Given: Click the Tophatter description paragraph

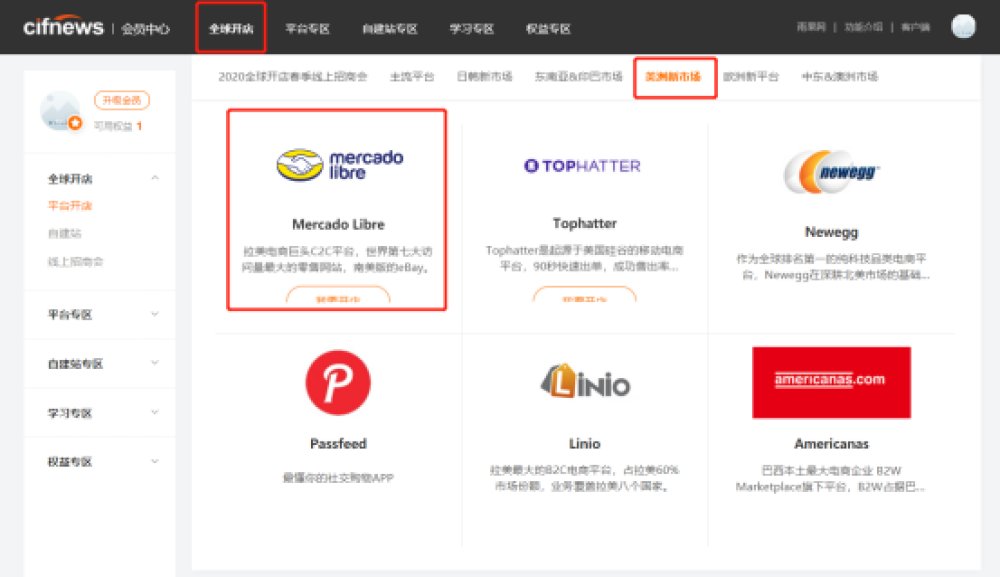Looking at the screenshot, I should pos(585,258).
